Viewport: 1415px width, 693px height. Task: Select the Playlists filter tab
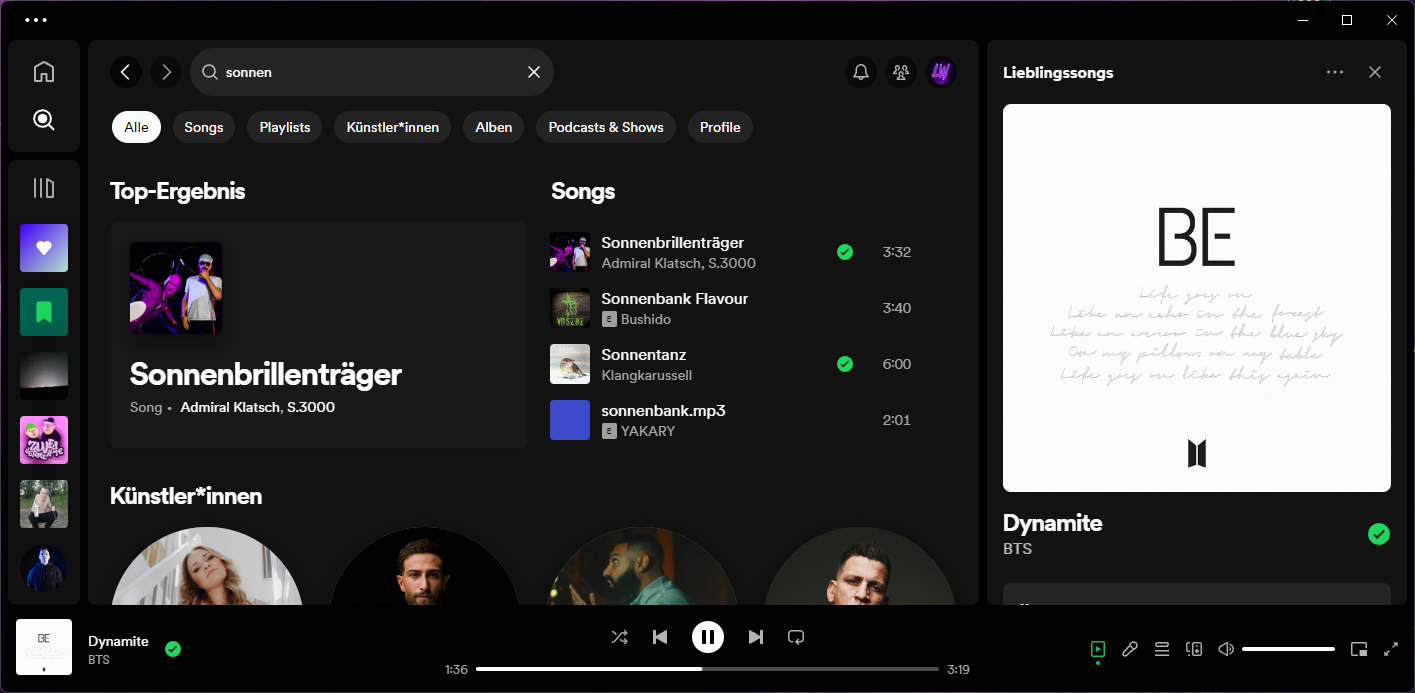pos(285,127)
